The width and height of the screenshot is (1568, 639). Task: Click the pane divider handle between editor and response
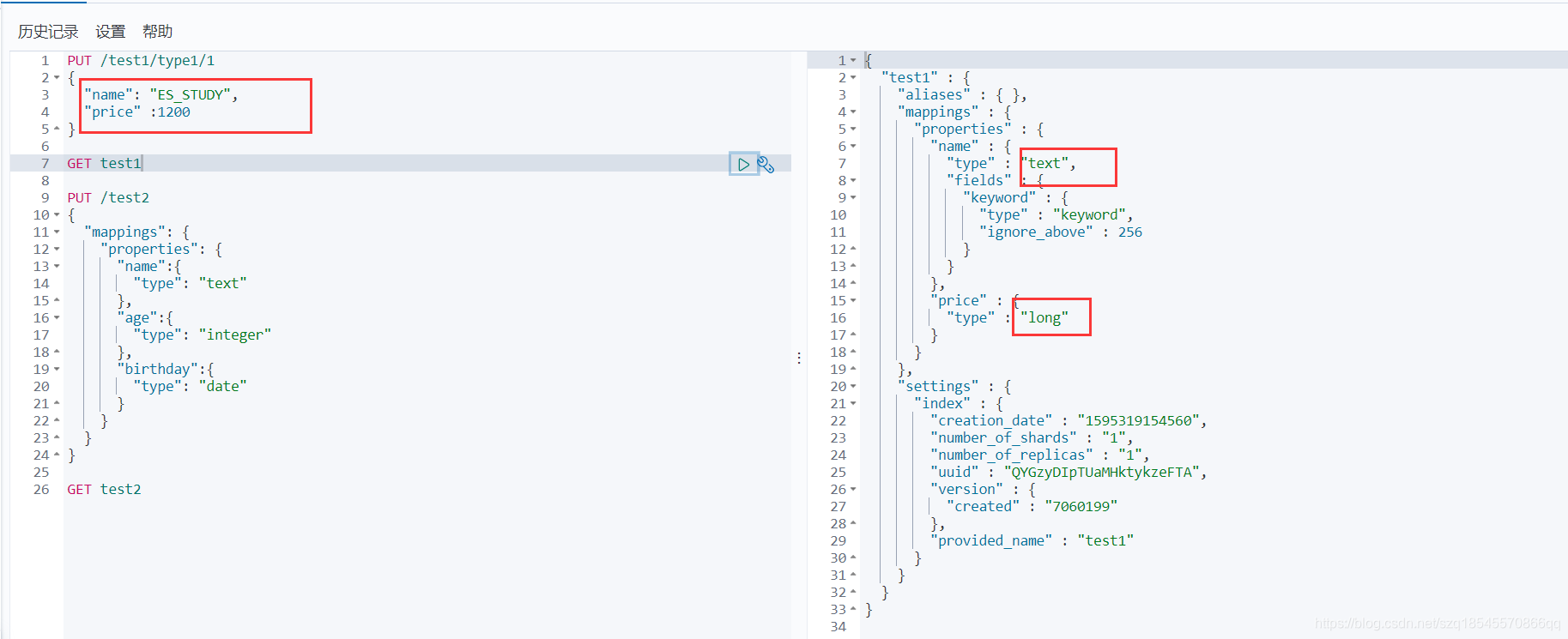799,358
